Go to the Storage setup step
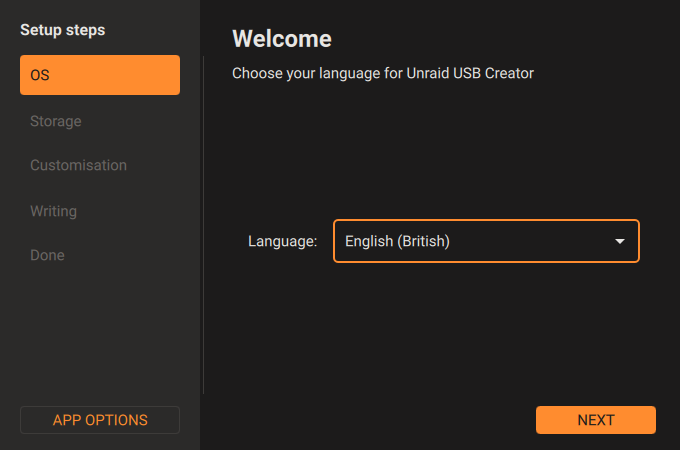 tap(56, 121)
